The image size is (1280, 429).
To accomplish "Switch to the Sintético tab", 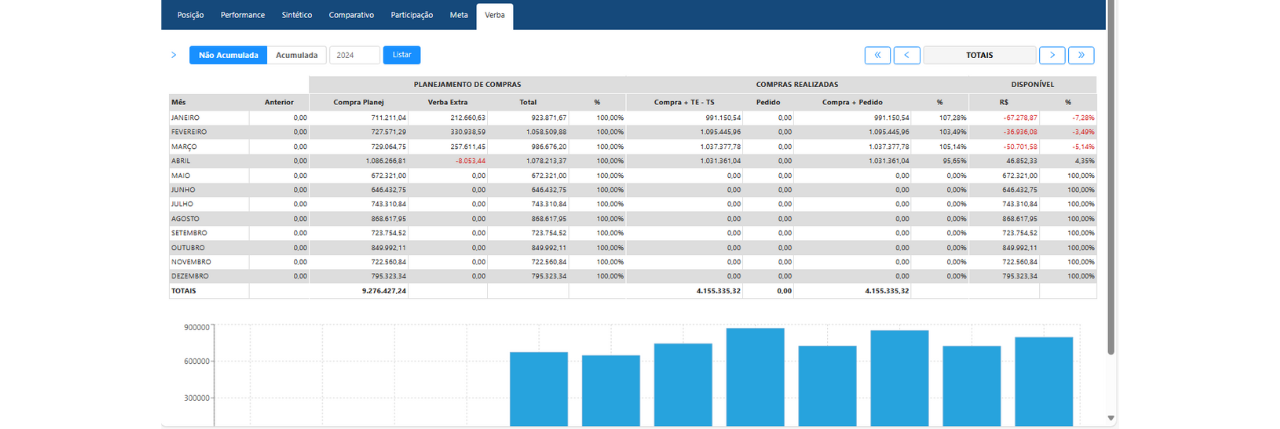I will (x=297, y=15).
